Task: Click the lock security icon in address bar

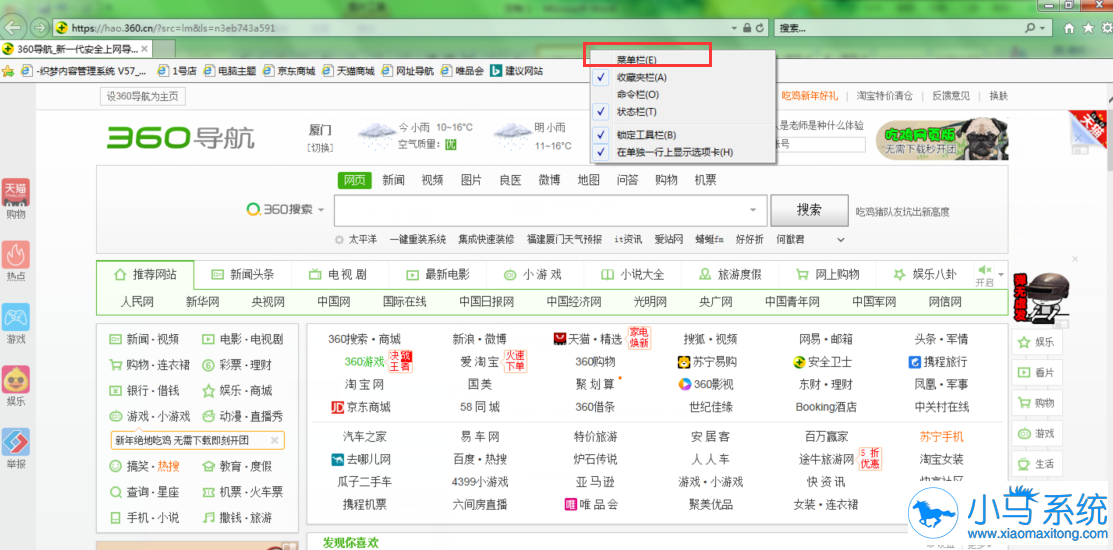Action: click(x=747, y=28)
